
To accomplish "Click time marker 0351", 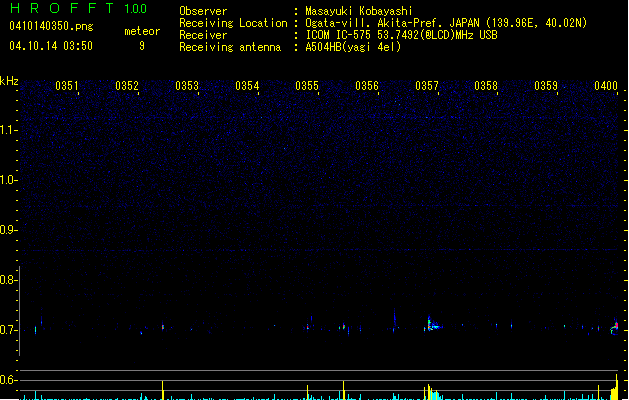I will point(67,86).
